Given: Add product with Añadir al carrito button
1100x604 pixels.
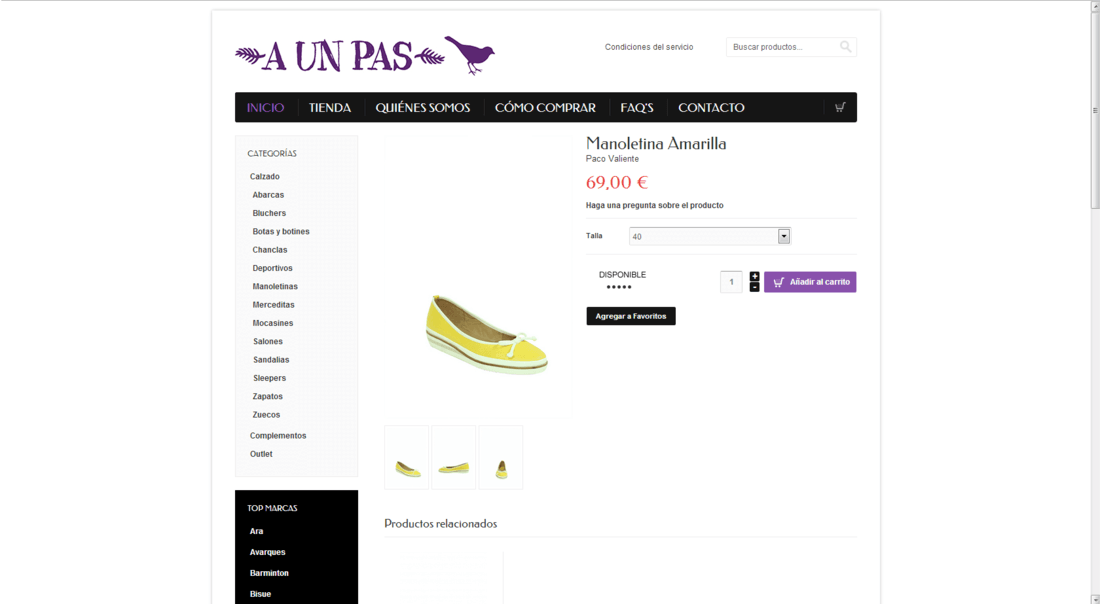Looking at the screenshot, I should coord(810,282).
